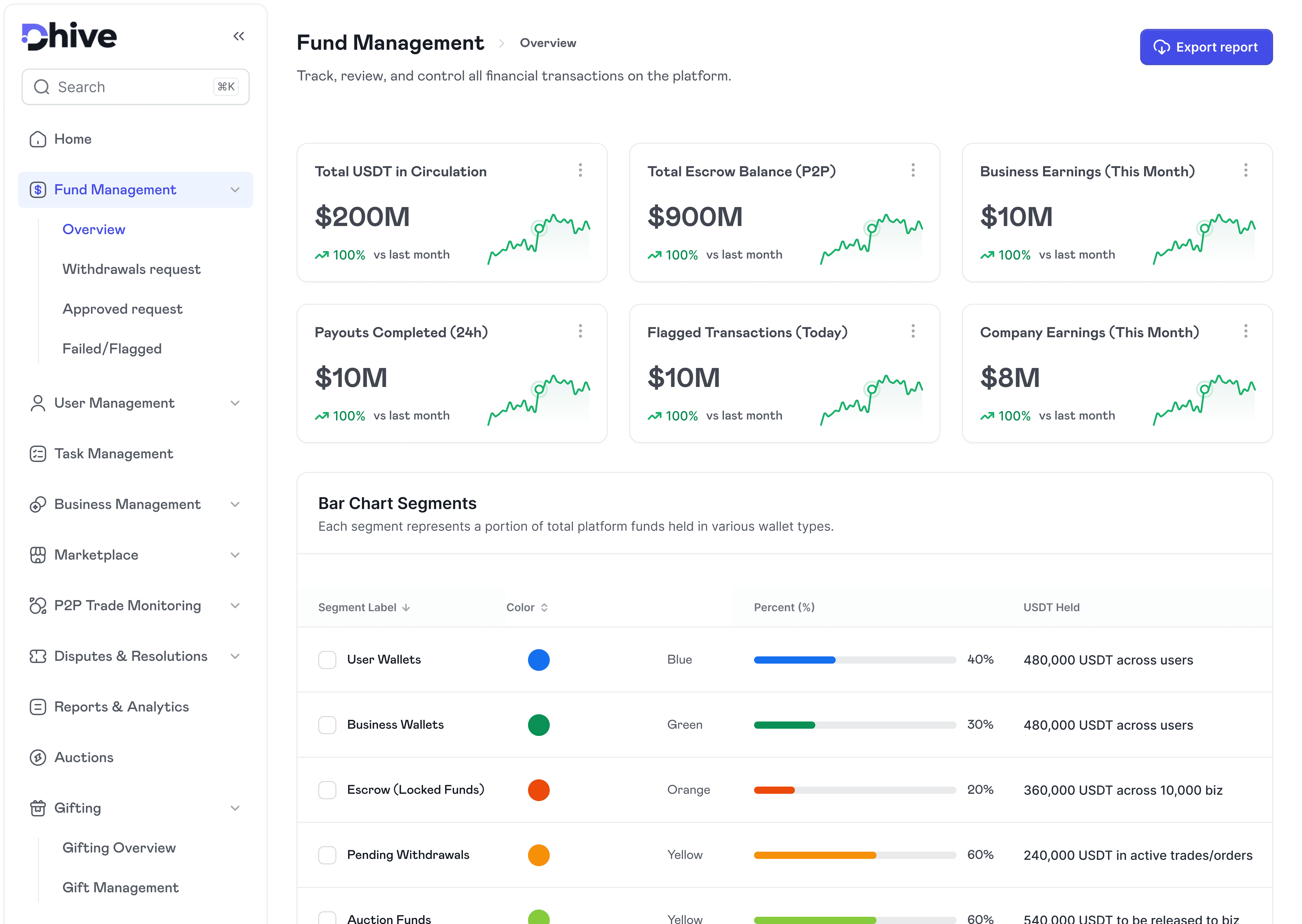Open options for Total USDT in Circulation card
1302x924 pixels.
(580, 170)
